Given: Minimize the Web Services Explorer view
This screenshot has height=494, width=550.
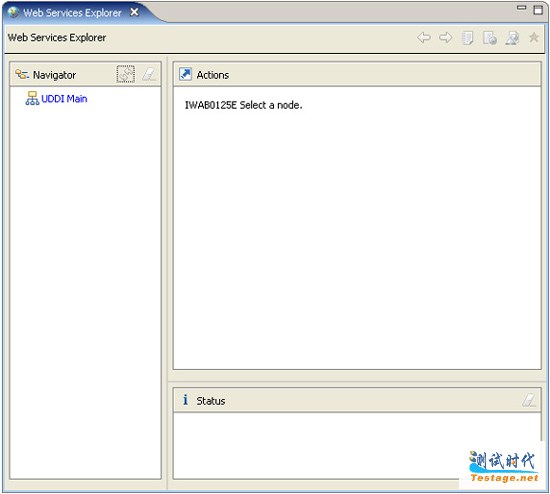Looking at the screenshot, I should [x=522, y=8].
